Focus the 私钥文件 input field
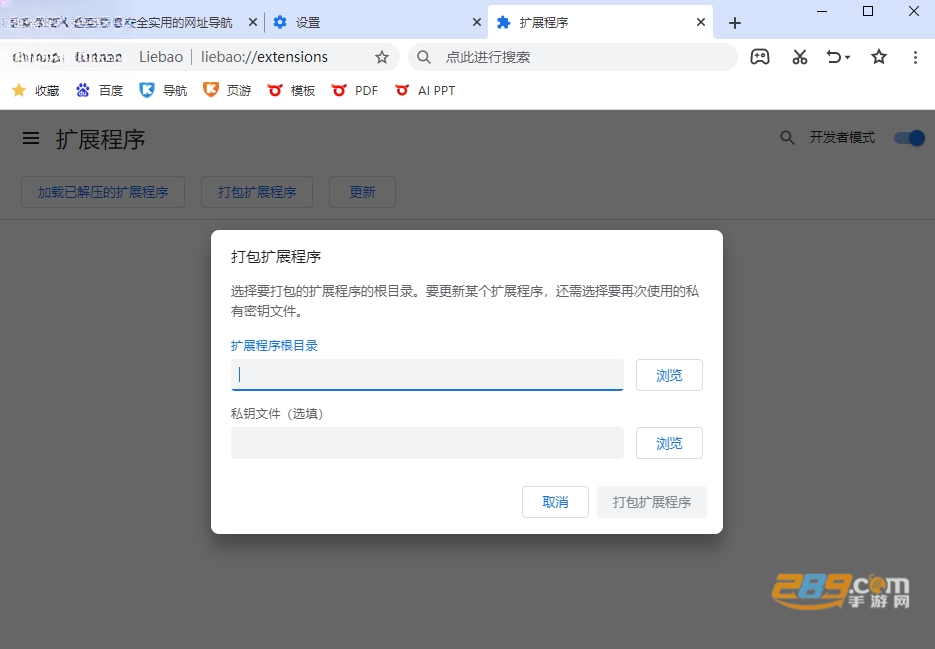 (x=427, y=443)
